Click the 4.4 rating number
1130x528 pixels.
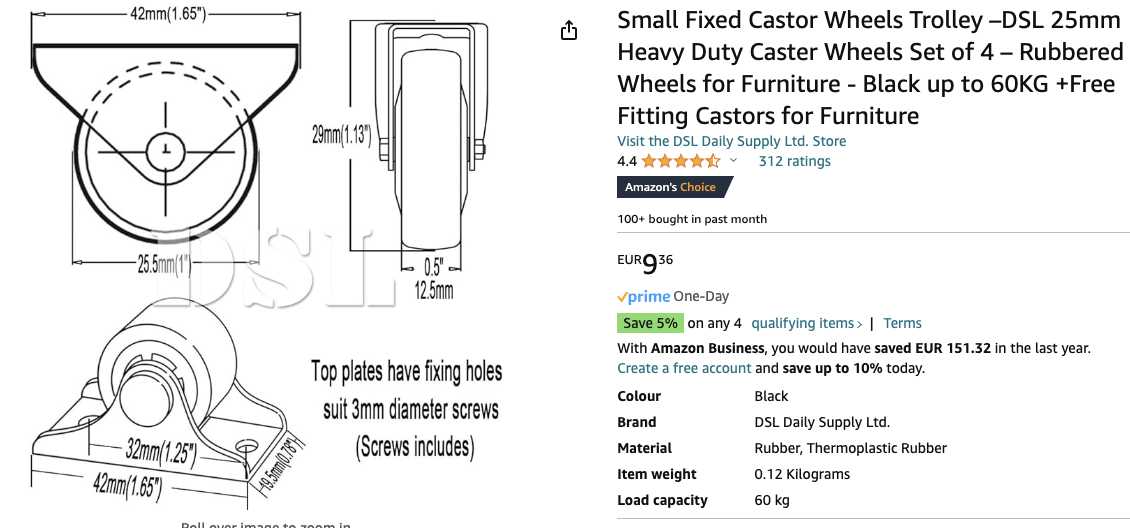pyautogui.click(x=627, y=161)
